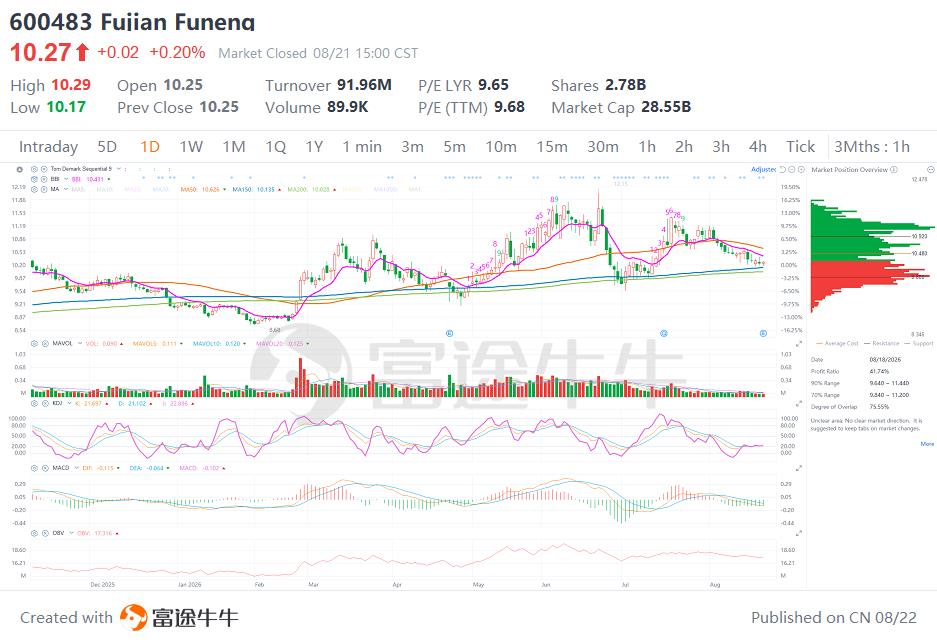
Task: Expand the KDJ indicator dropdown
Action: (x=68, y=403)
